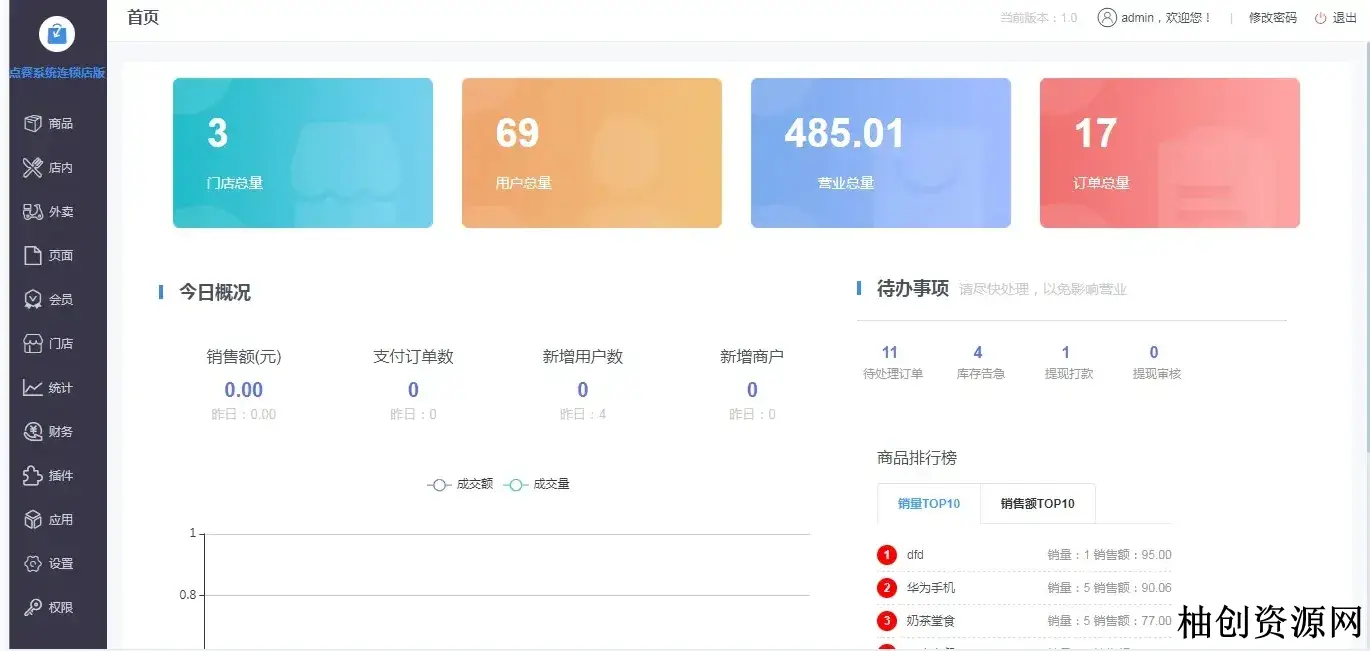Select the 外卖 delivery icon
1370x651 pixels.
pyautogui.click(x=33, y=212)
